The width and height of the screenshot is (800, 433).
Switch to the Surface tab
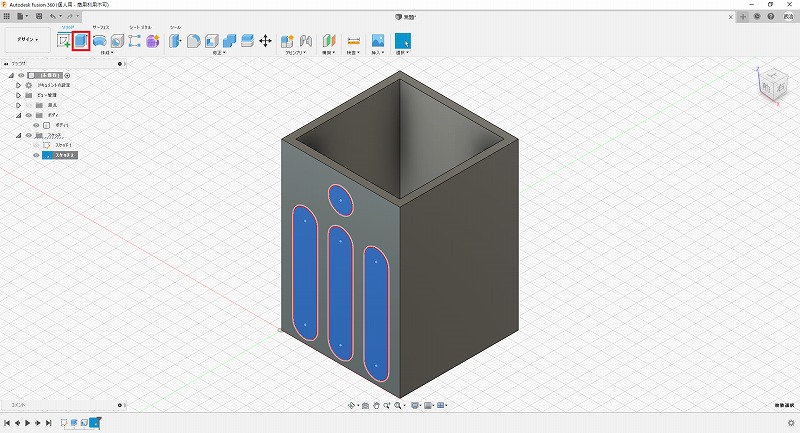click(101, 28)
